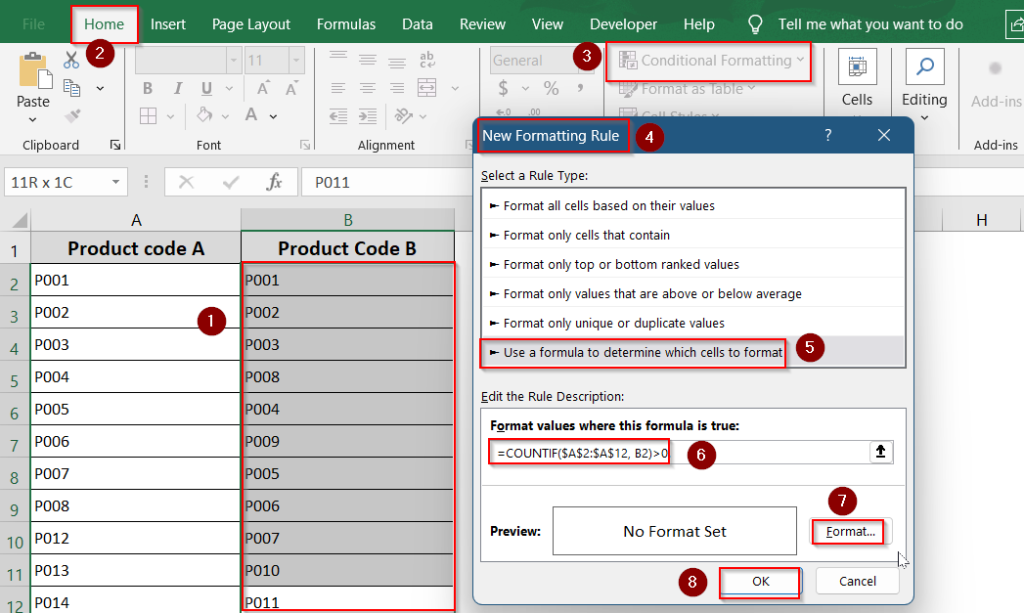Open the Borders dropdown arrow

click(169, 115)
